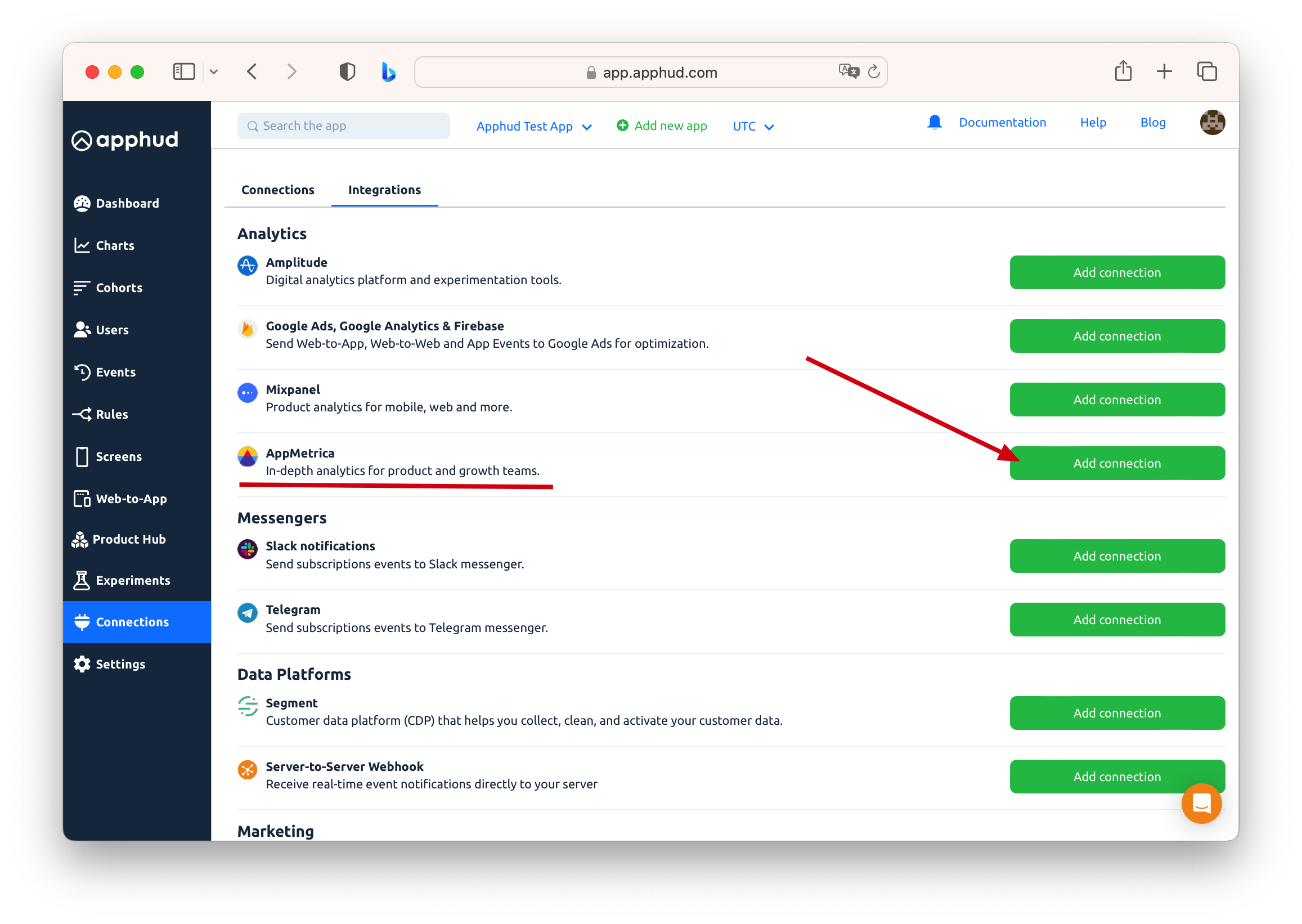This screenshot has width=1302, height=924.
Task: Click the translate icon in address bar
Action: (x=847, y=71)
